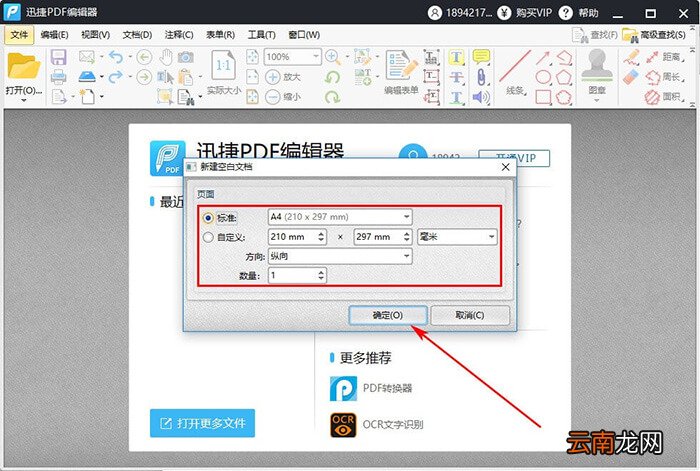Click the zoom in 放大 button
700x471 pixels.
(x=283, y=77)
